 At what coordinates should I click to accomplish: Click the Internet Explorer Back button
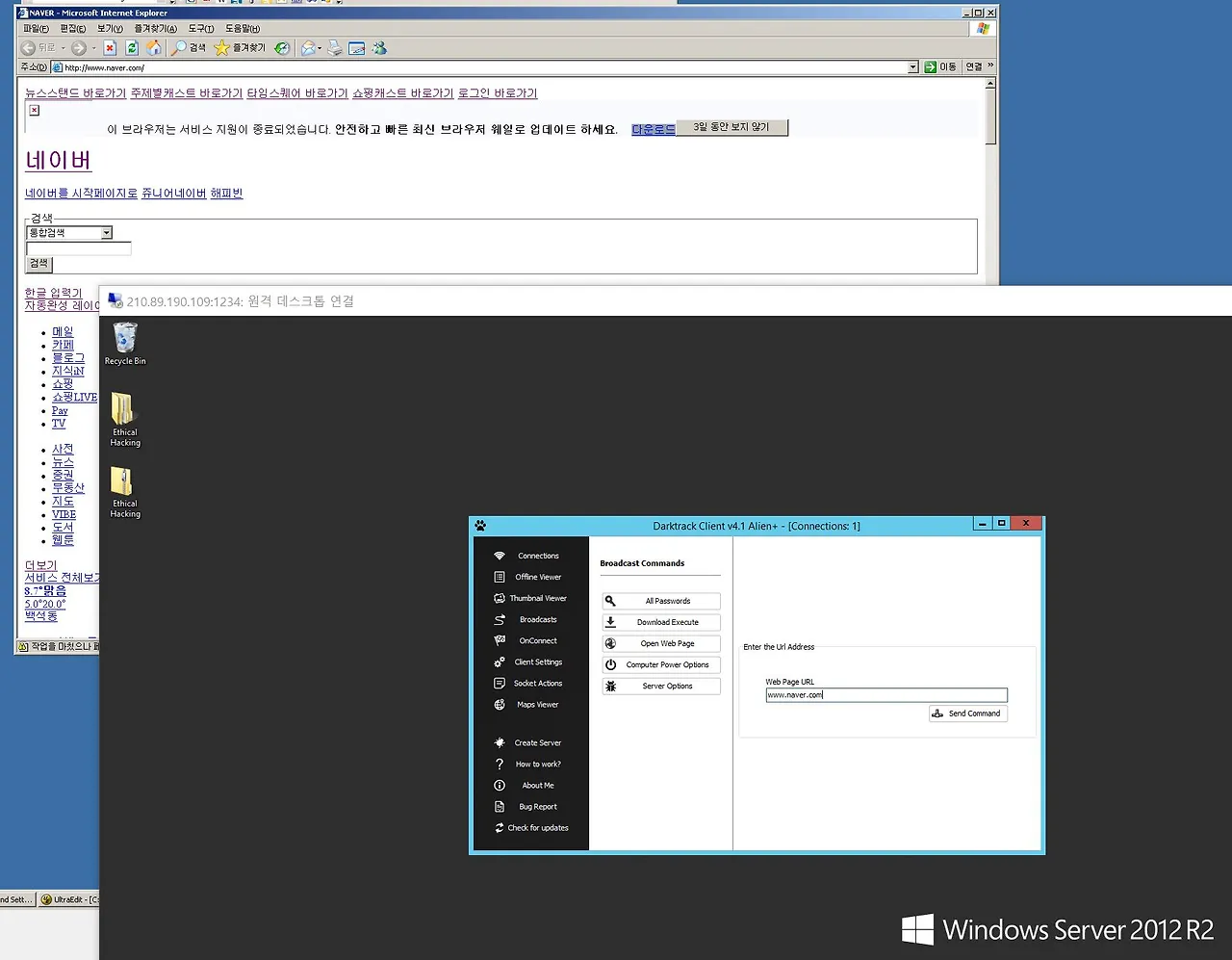point(38,48)
